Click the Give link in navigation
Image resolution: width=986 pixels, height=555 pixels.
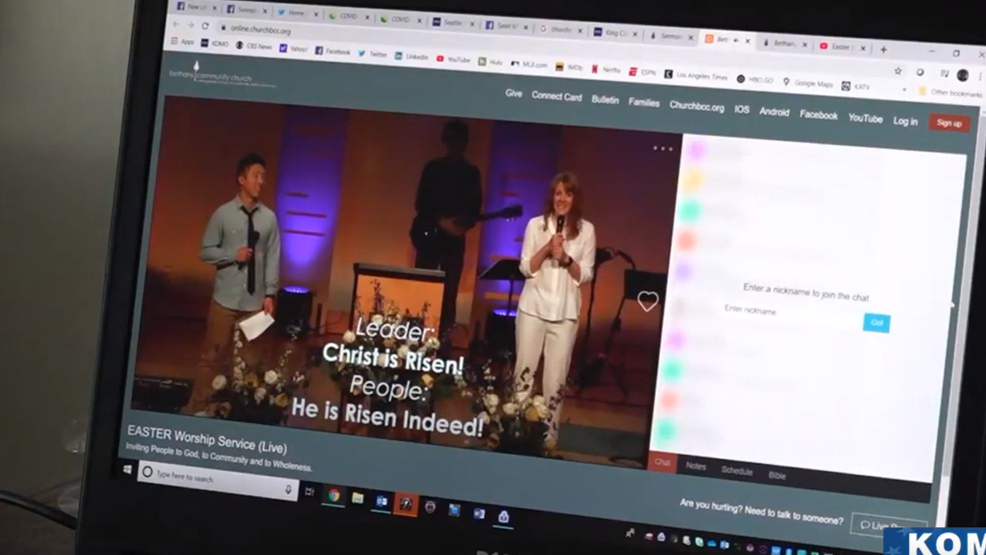[x=514, y=93]
